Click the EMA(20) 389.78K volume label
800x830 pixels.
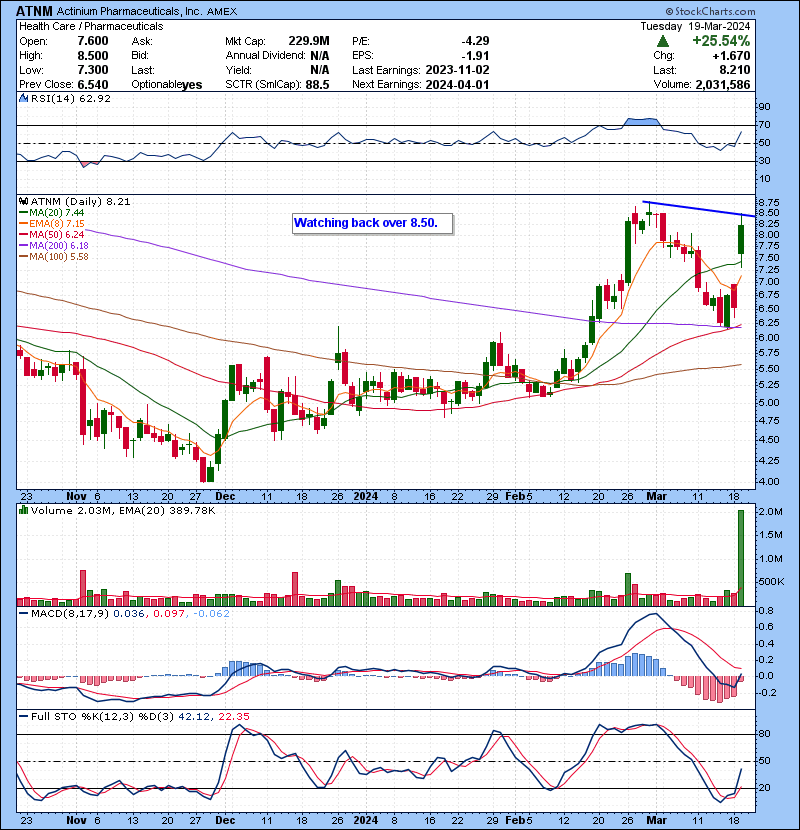167,511
